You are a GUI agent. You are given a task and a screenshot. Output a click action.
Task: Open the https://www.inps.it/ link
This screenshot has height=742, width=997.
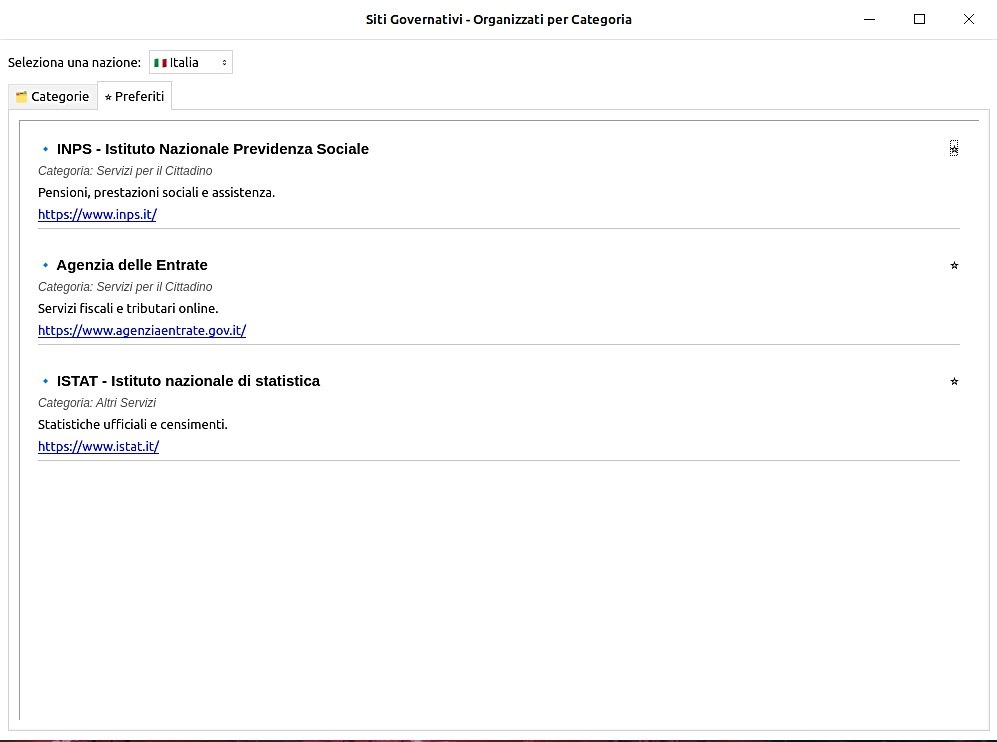pyautogui.click(x=97, y=214)
